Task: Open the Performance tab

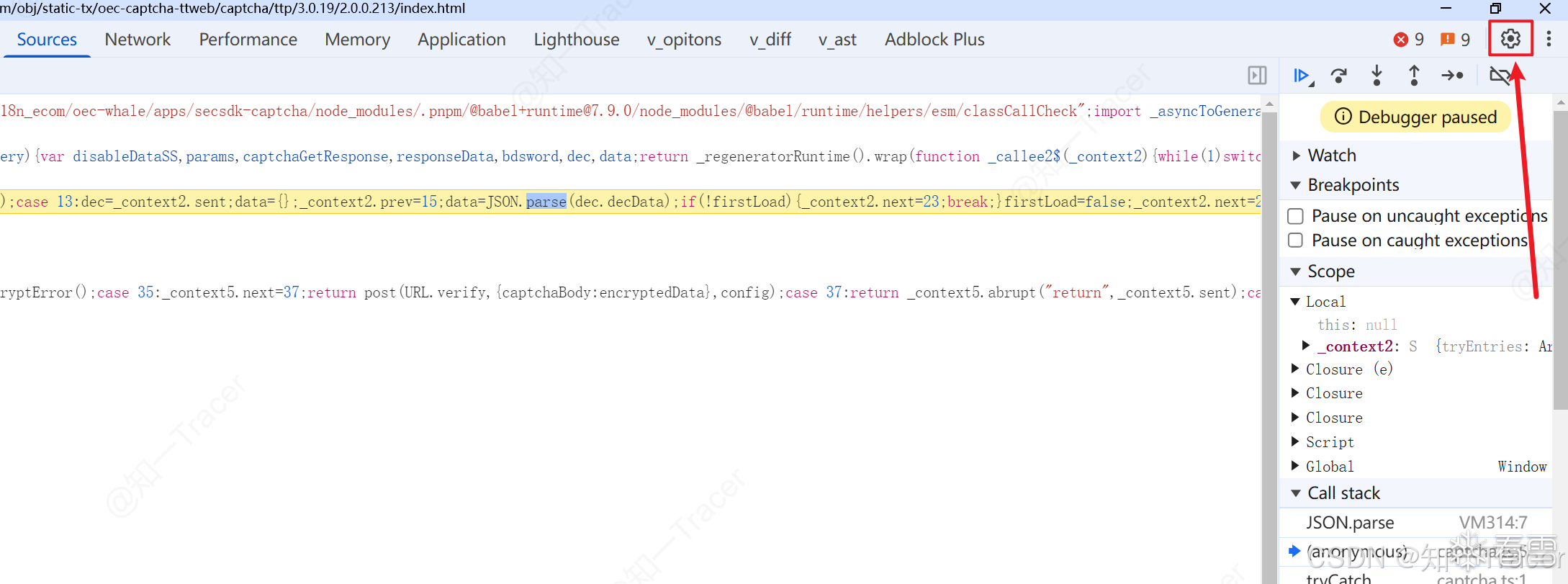Action: pyautogui.click(x=248, y=40)
